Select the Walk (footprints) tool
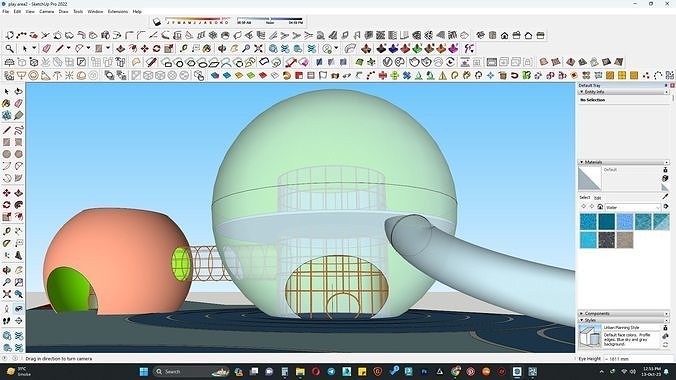Viewport: 676px width, 380px height. (6, 321)
